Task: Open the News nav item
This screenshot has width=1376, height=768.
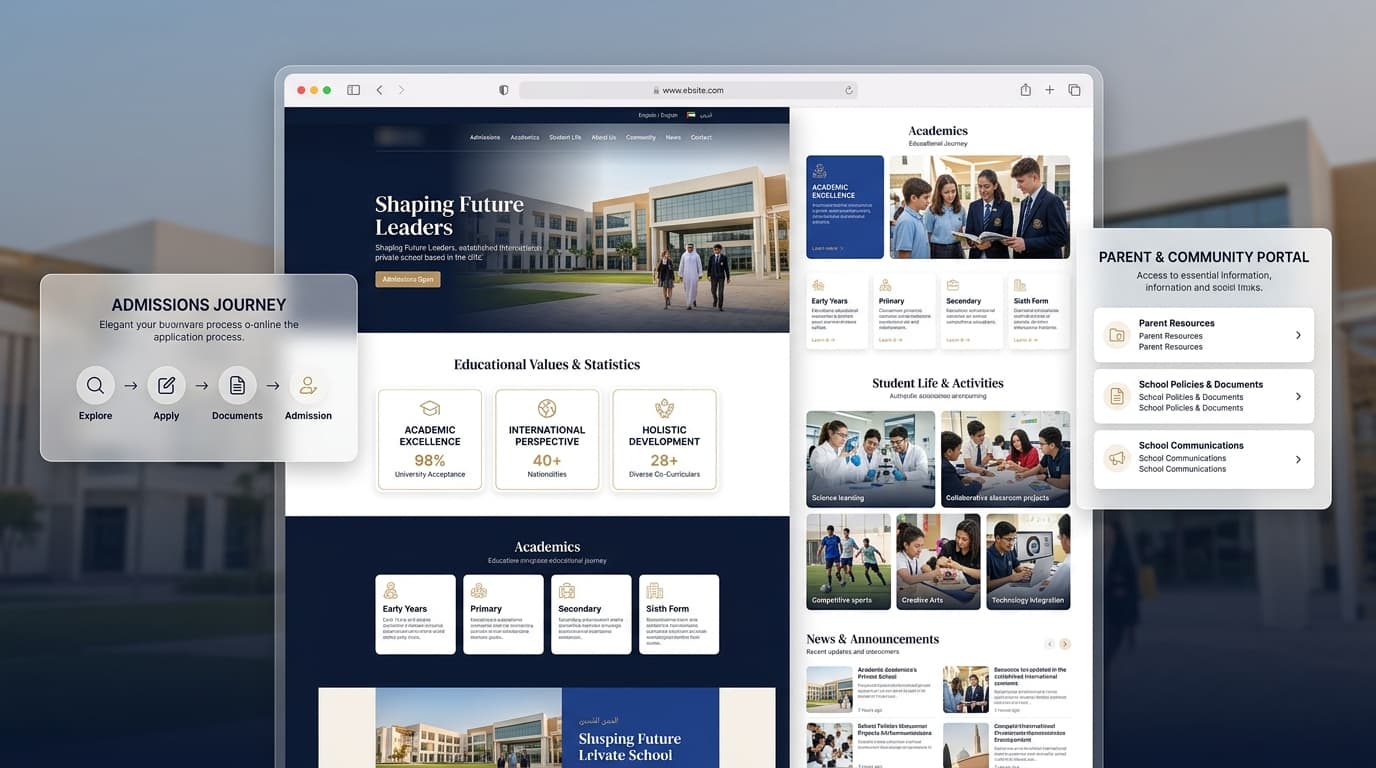Action: [x=673, y=137]
